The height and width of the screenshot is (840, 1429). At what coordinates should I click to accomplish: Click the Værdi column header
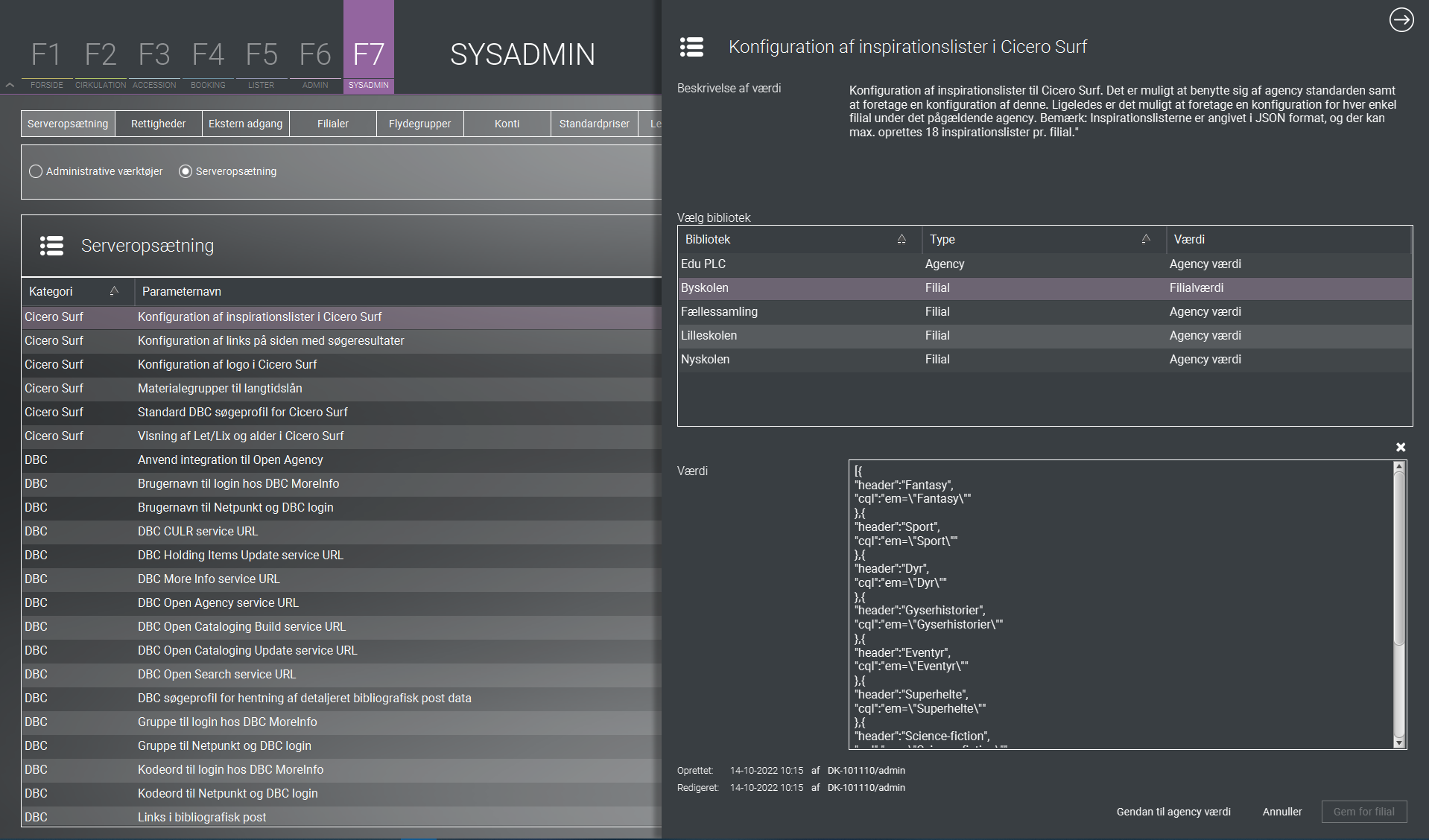[x=1289, y=239]
